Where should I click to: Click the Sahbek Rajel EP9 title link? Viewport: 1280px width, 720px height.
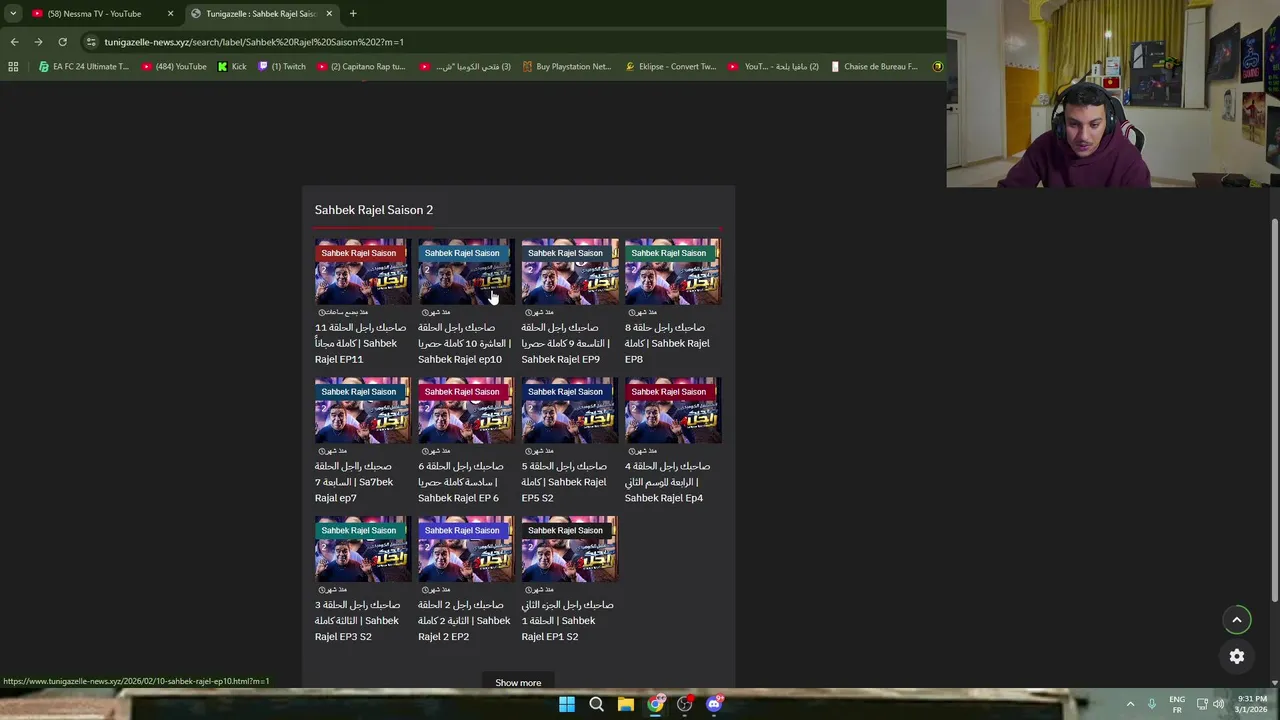point(565,343)
